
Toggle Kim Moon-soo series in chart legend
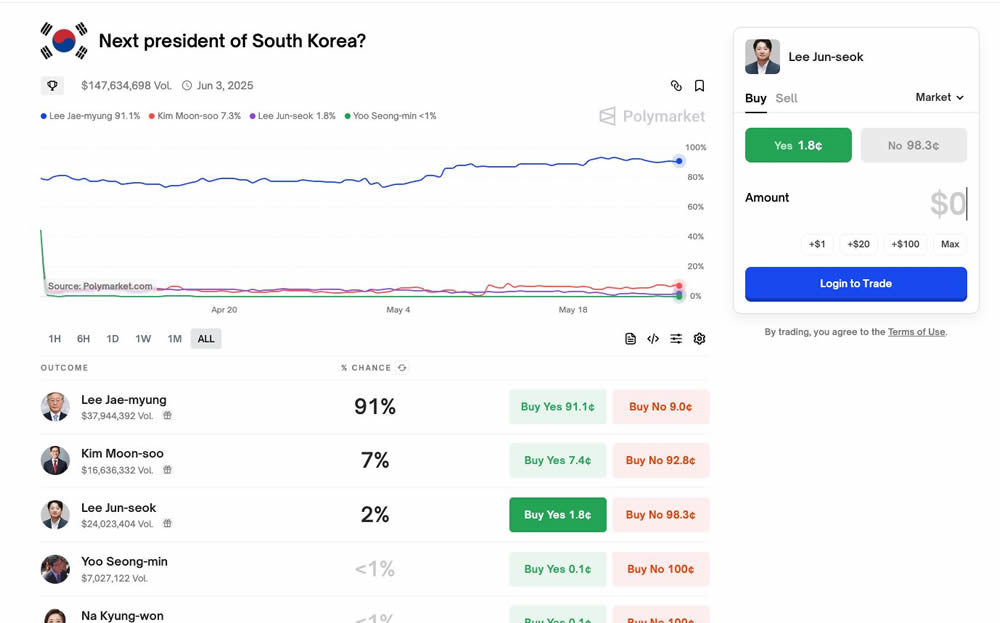(195, 116)
